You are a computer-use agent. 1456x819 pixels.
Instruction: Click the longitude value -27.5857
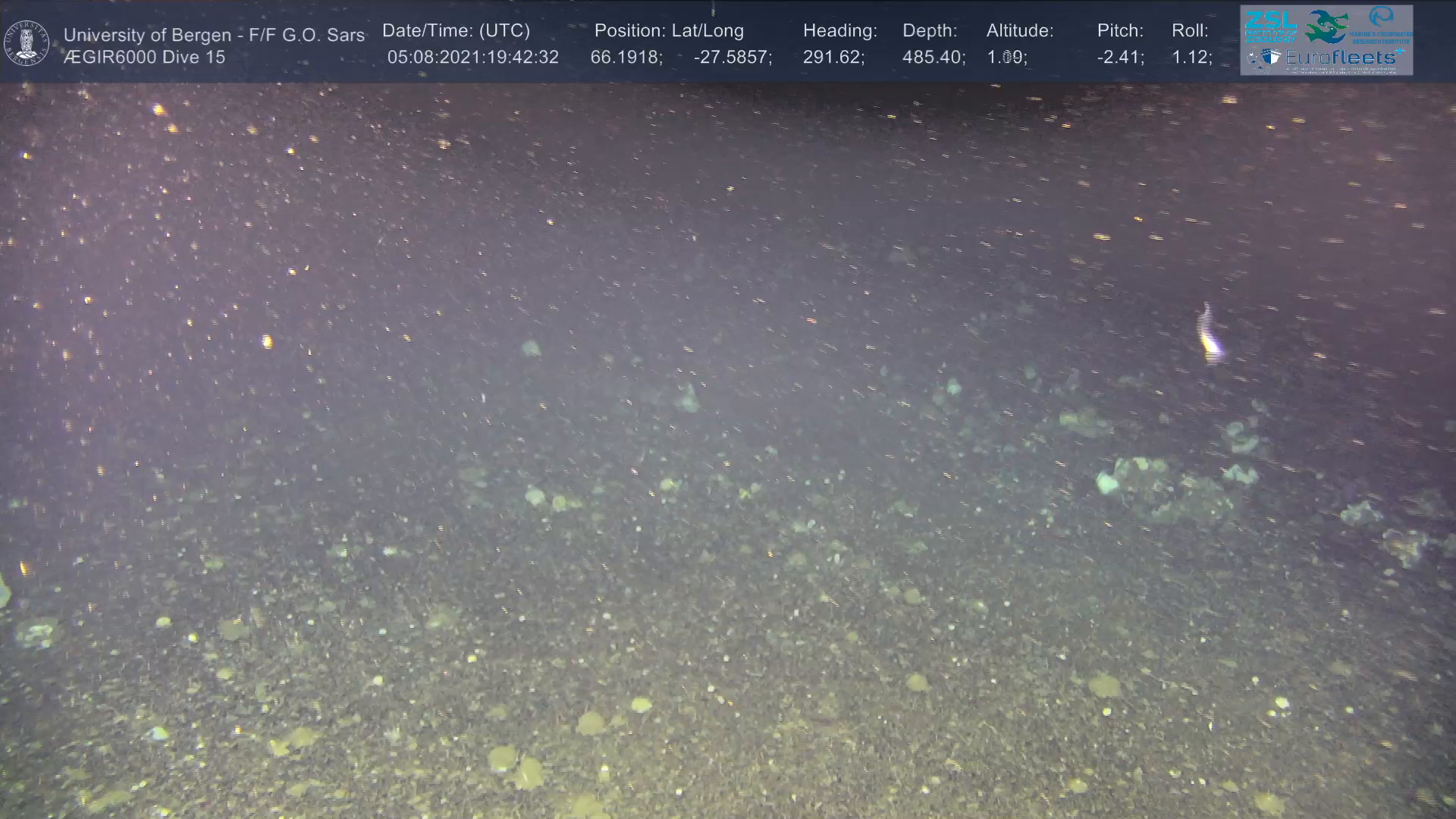point(732,58)
